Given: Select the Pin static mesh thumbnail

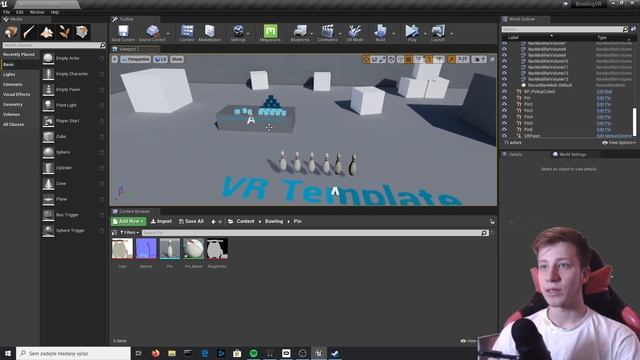Looking at the screenshot, I should tap(170, 249).
